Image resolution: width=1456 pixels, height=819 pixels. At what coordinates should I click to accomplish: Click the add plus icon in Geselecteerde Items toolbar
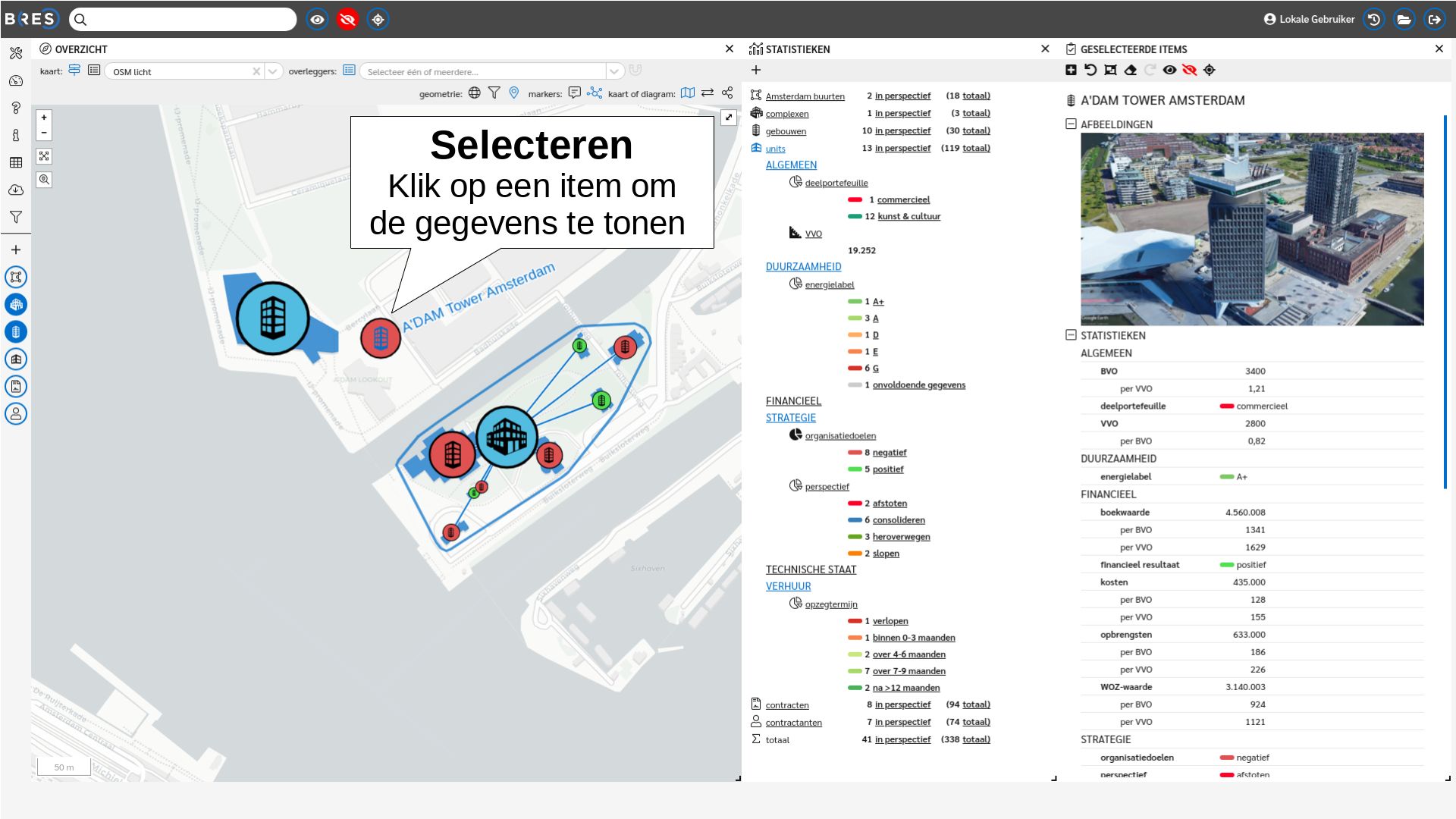[1071, 71]
